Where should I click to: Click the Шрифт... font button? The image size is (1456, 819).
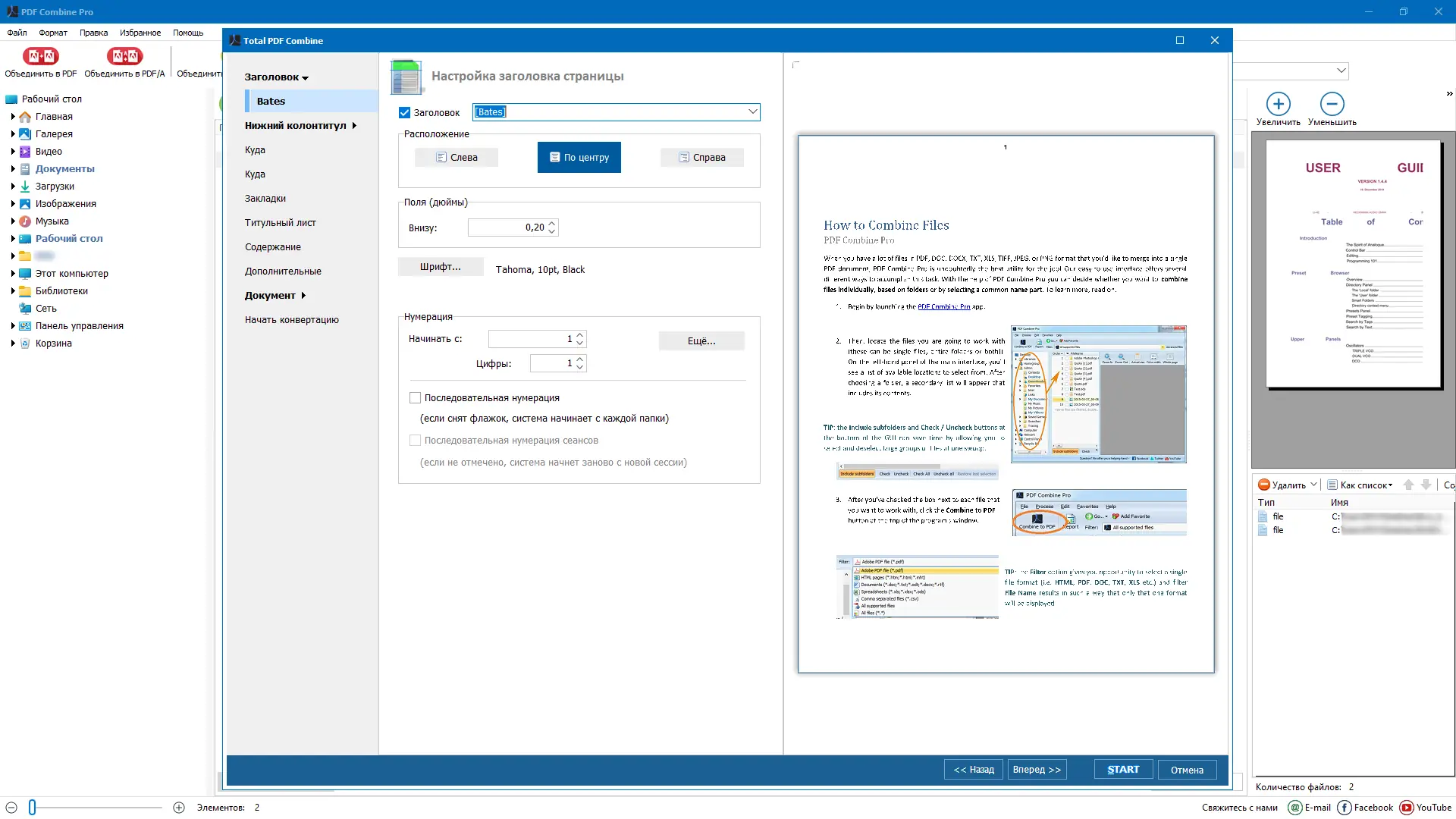click(x=441, y=267)
